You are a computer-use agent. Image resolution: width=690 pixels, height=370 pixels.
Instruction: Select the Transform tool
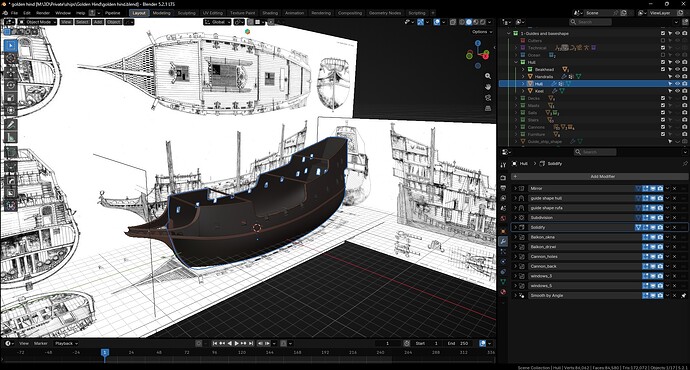pyautogui.click(x=11, y=110)
